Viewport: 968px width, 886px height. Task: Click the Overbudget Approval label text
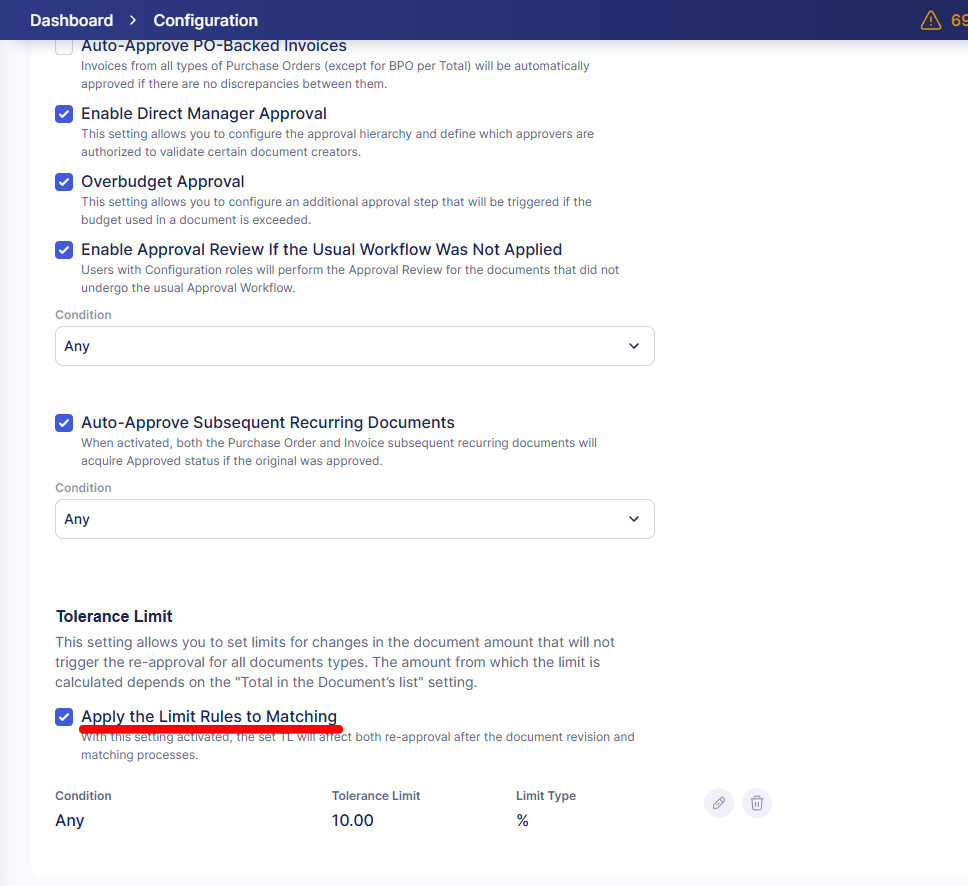(x=163, y=182)
